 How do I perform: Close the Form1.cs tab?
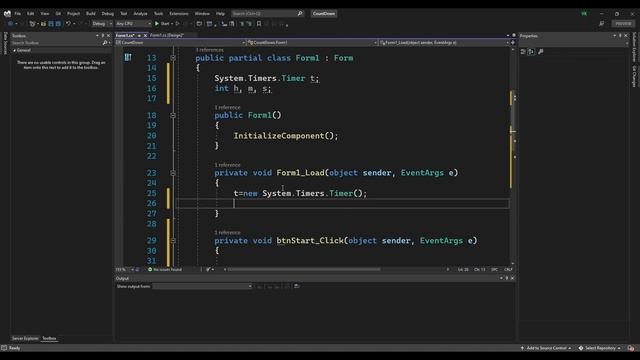click(145, 36)
